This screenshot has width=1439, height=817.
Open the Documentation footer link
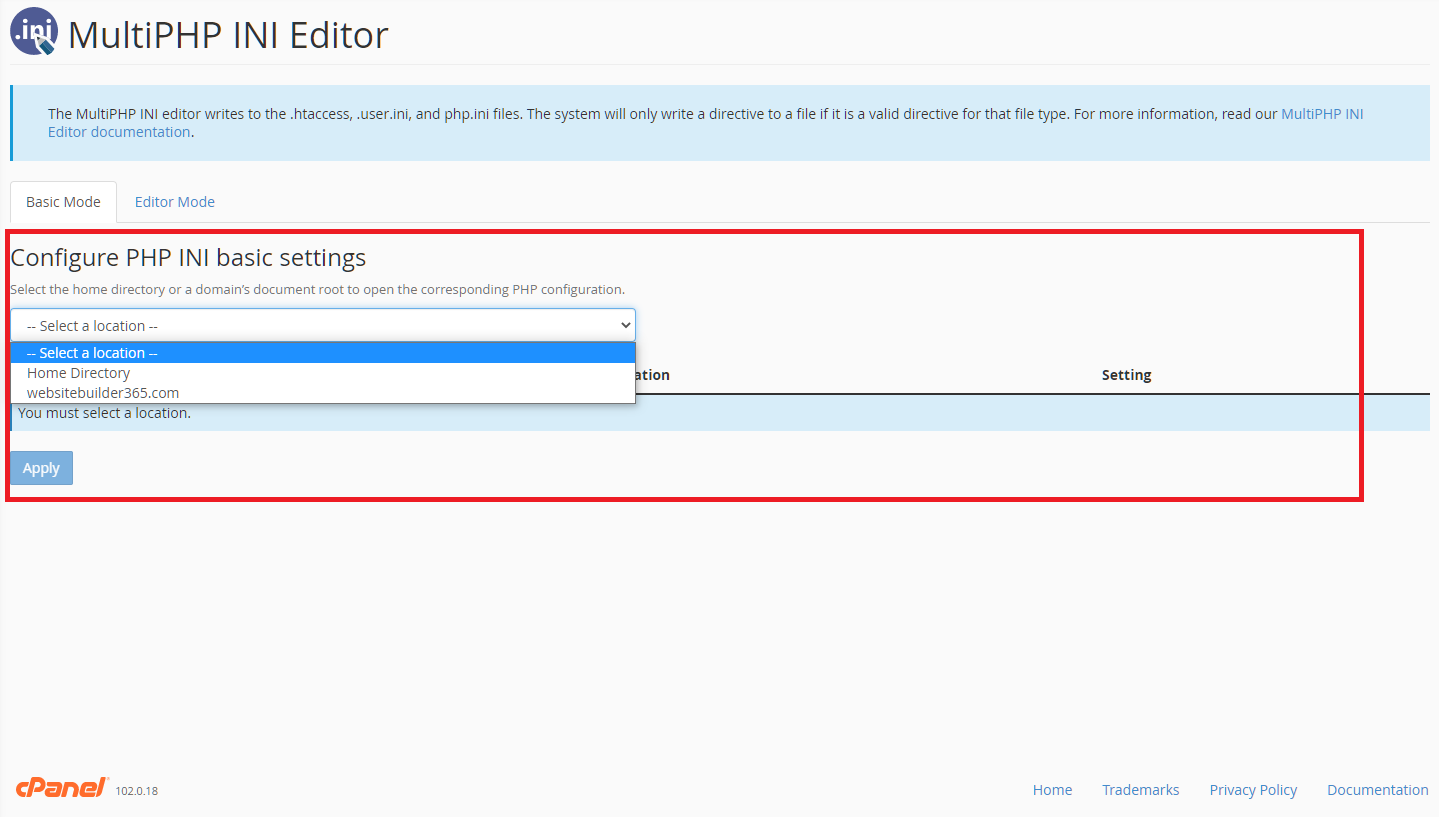[1377, 790]
